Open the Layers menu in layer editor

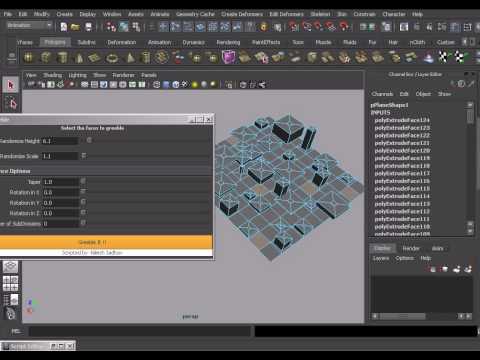[381, 258]
